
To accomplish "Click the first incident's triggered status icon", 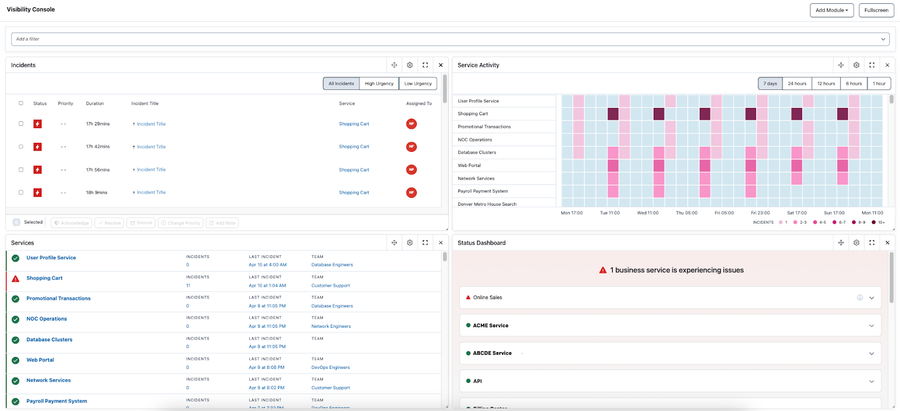I will [x=37, y=123].
